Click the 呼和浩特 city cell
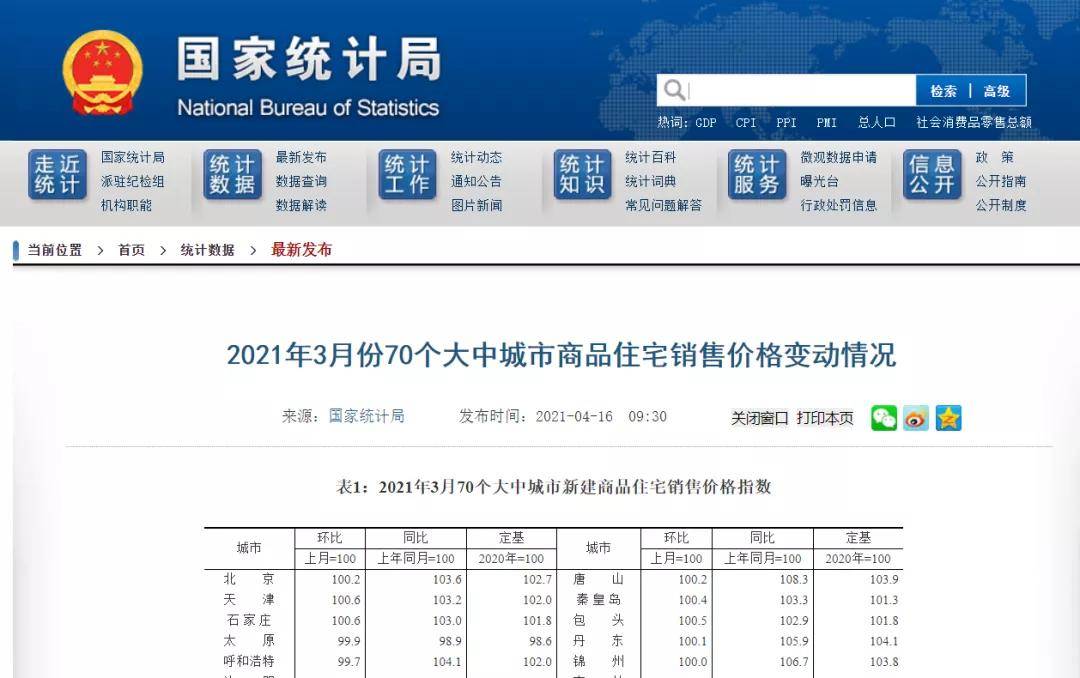The width and height of the screenshot is (1080, 678). point(249,661)
